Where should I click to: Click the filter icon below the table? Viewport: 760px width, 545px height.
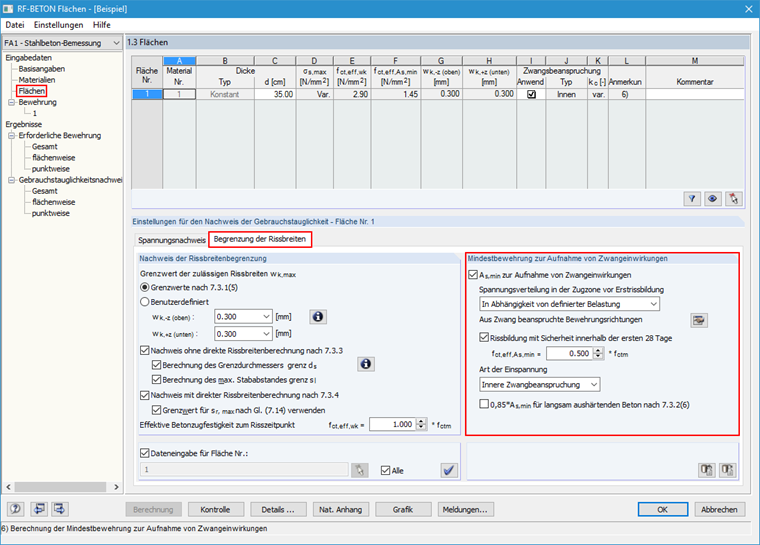pos(692,198)
